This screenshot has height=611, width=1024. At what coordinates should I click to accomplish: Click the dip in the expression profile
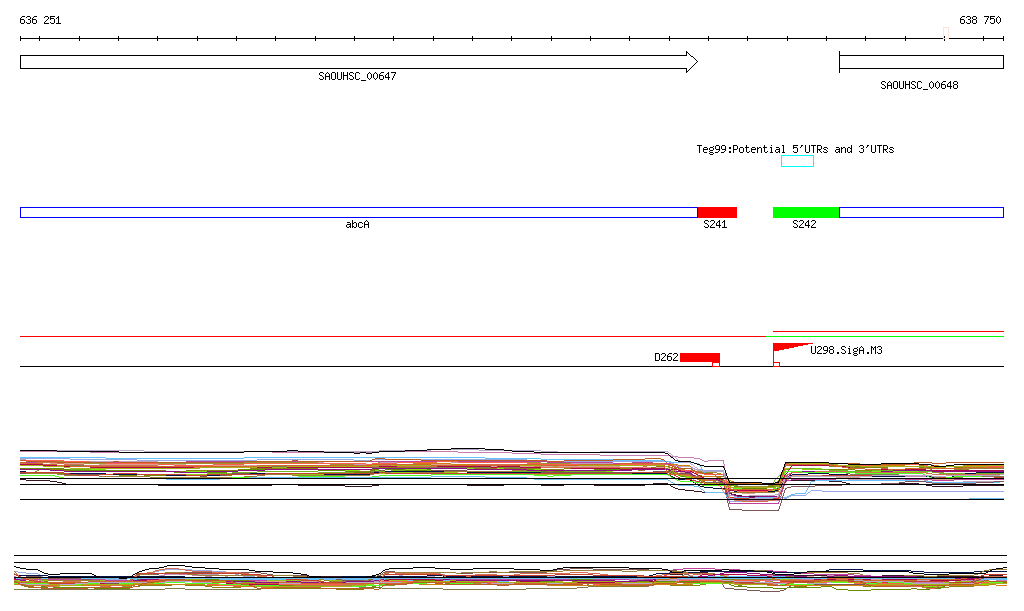click(x=755, y=492)
